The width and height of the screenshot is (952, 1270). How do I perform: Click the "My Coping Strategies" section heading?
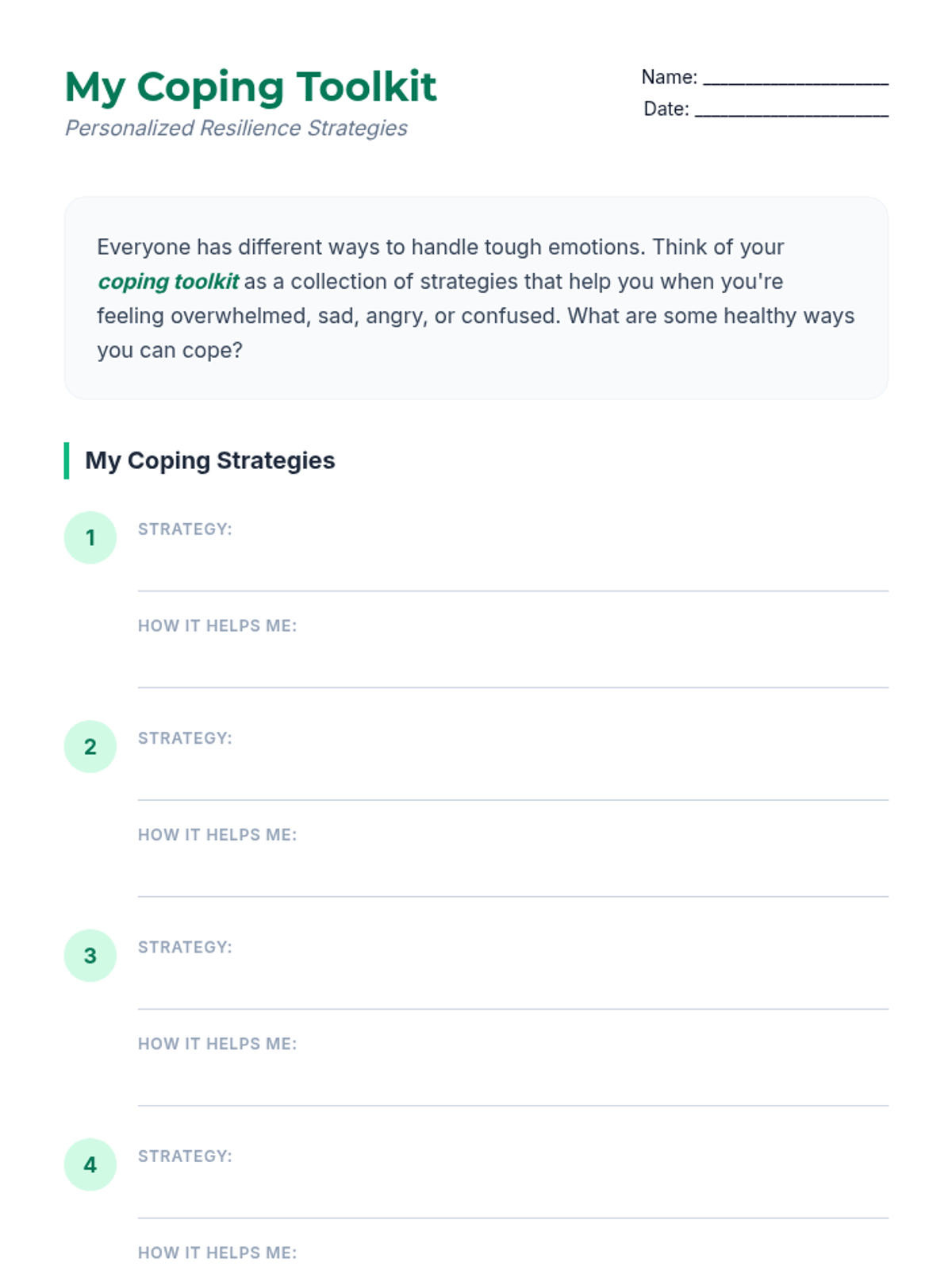click(x=209, y=460)
